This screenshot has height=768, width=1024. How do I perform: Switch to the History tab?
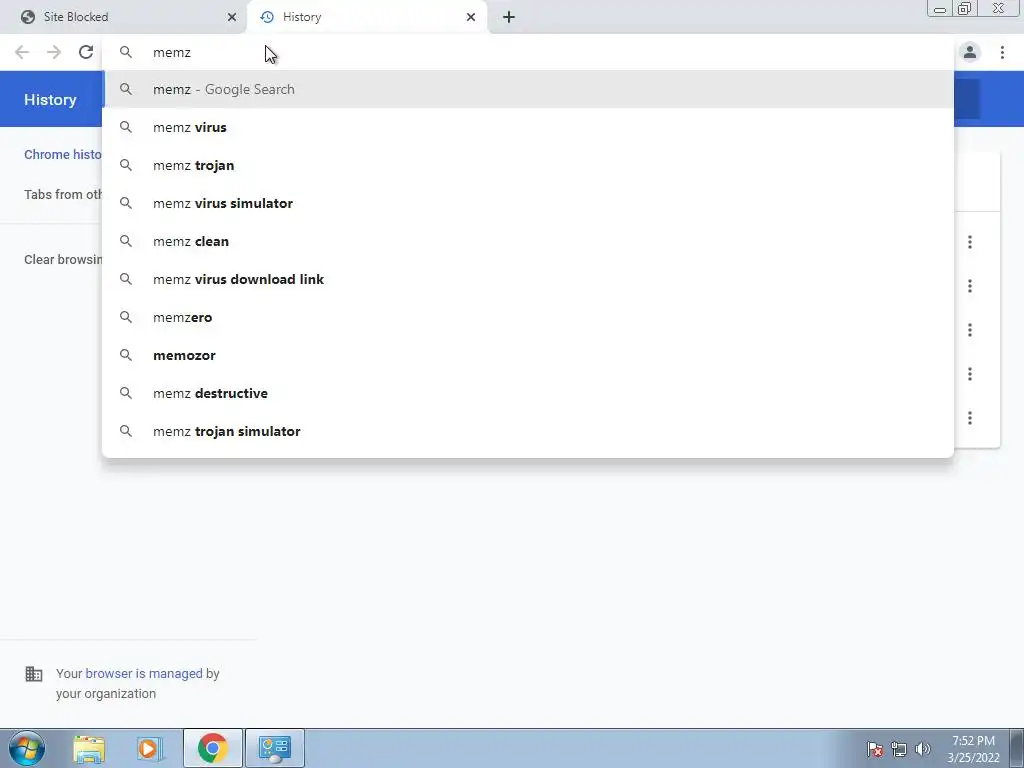(x=366, y=17)
